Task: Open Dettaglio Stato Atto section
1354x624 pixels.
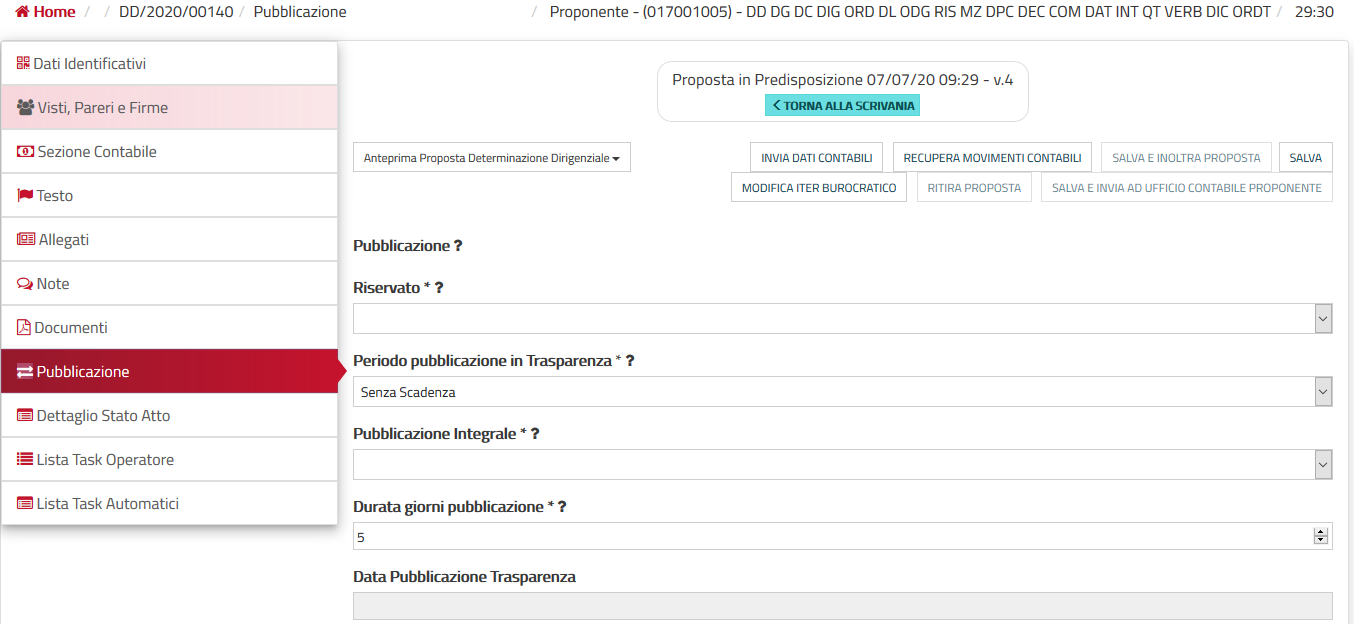Action: 103,416
